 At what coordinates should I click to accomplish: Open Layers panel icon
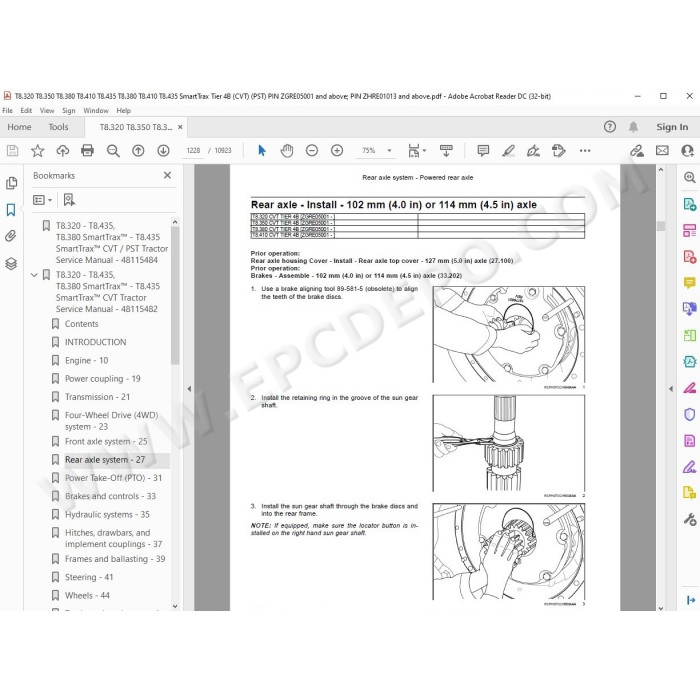tap(11, 264)
